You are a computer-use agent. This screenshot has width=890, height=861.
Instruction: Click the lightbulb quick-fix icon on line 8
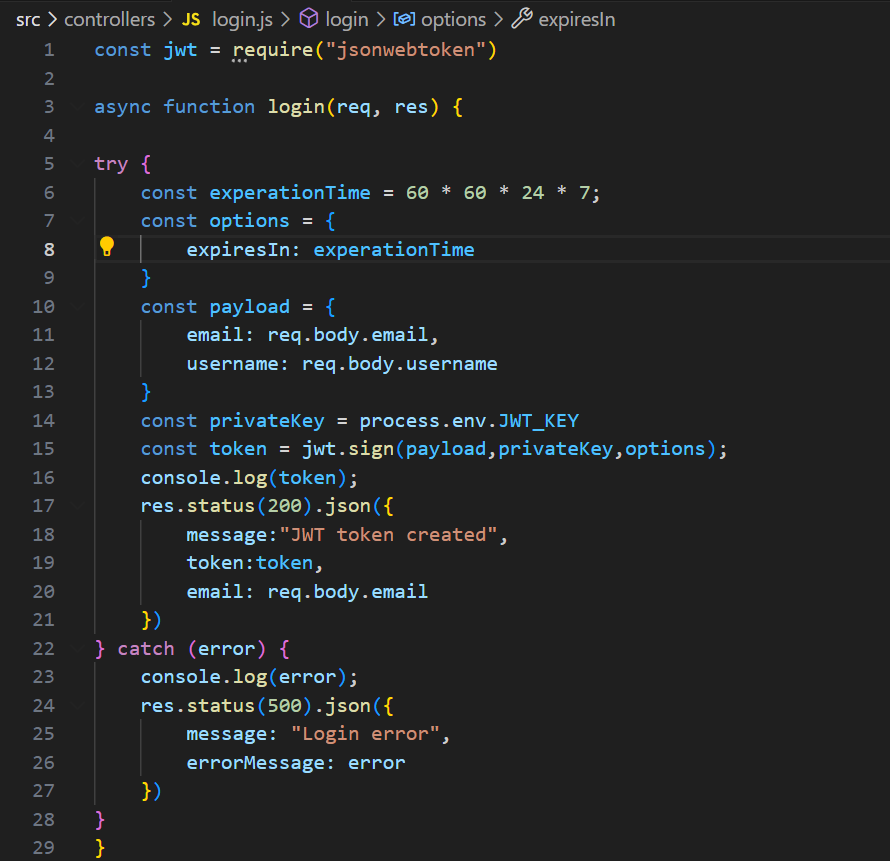coord(107,247)
